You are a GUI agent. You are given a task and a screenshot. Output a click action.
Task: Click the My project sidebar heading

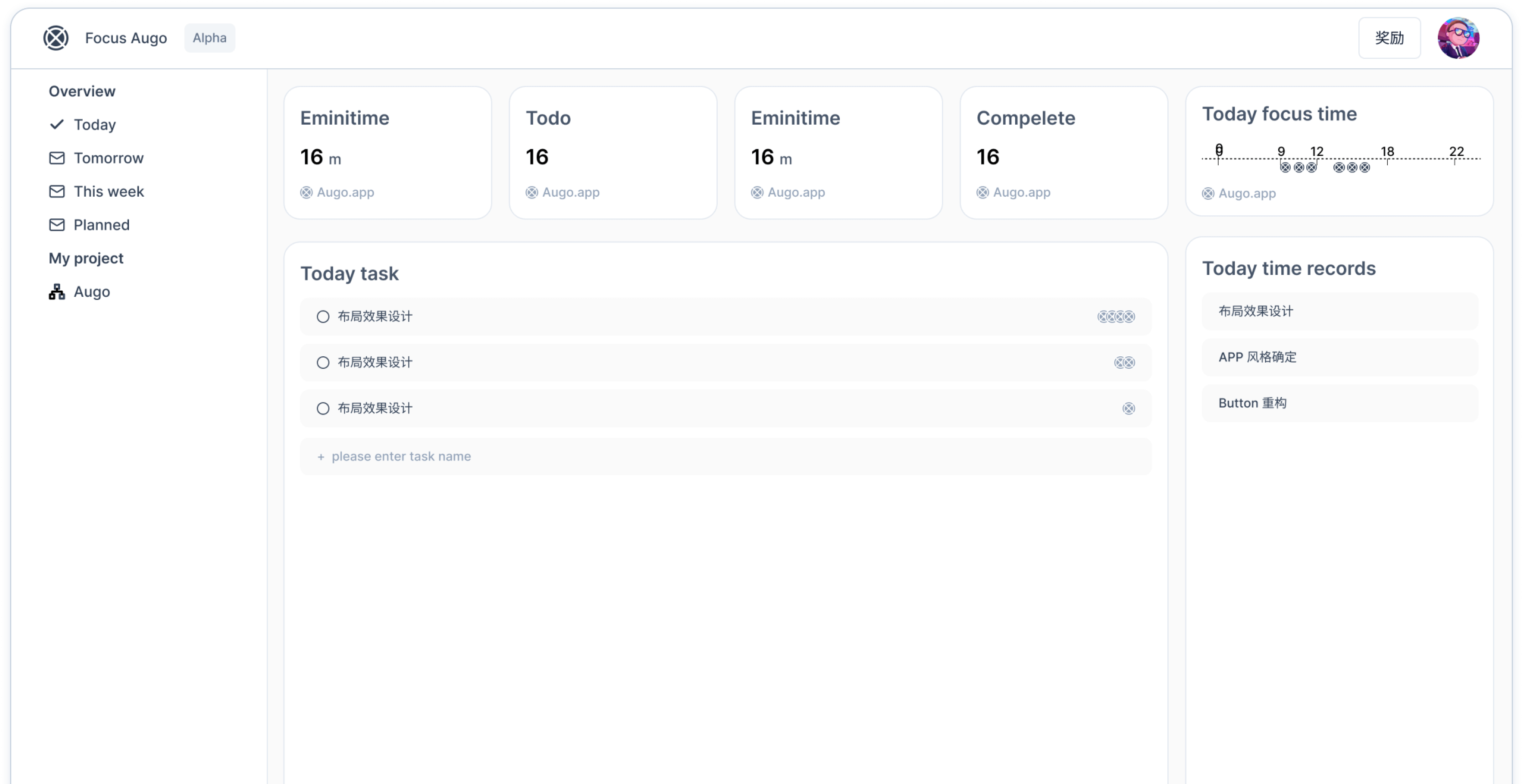click(86, 258)
